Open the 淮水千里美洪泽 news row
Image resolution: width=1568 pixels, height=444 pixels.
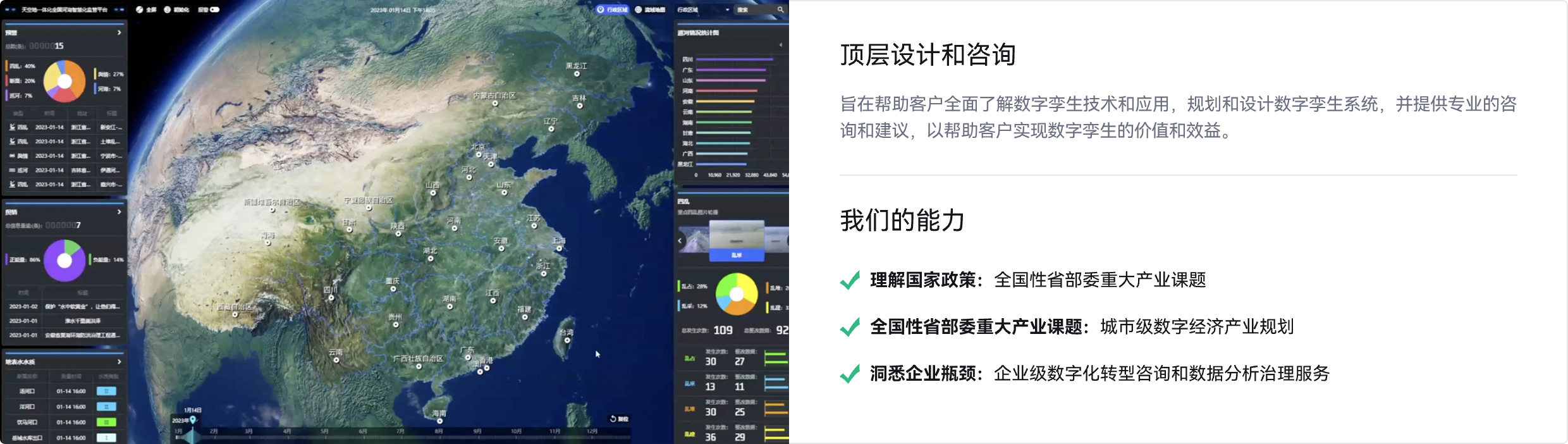coord(65,321)
